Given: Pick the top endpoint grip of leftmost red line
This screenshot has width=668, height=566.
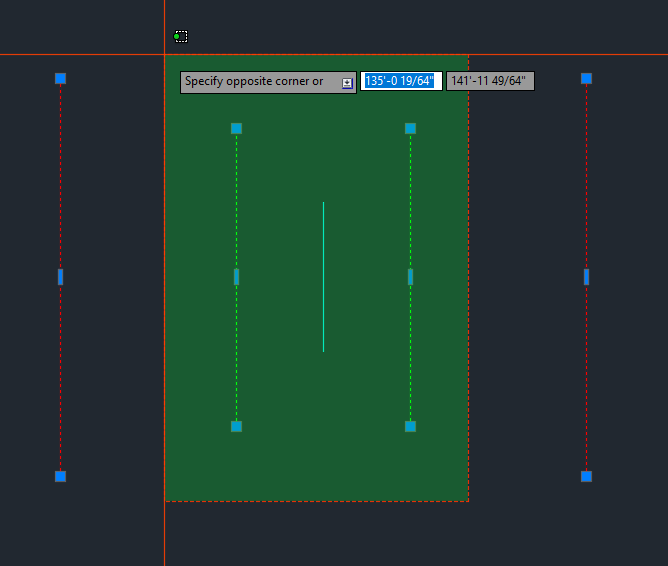Looking at the screenshot, I should click(60, 78).
